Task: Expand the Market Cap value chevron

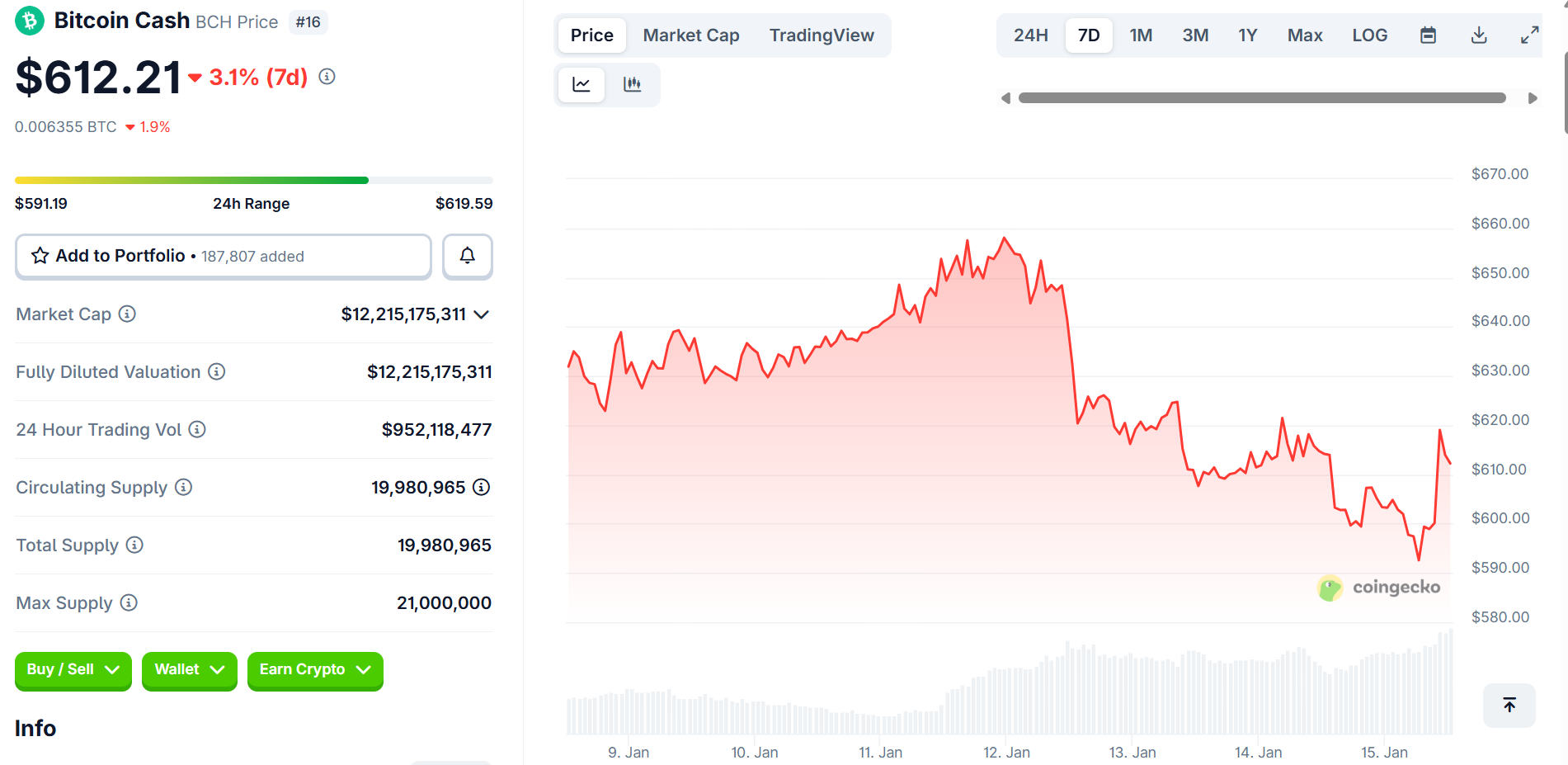Action: tap(482, 314)
